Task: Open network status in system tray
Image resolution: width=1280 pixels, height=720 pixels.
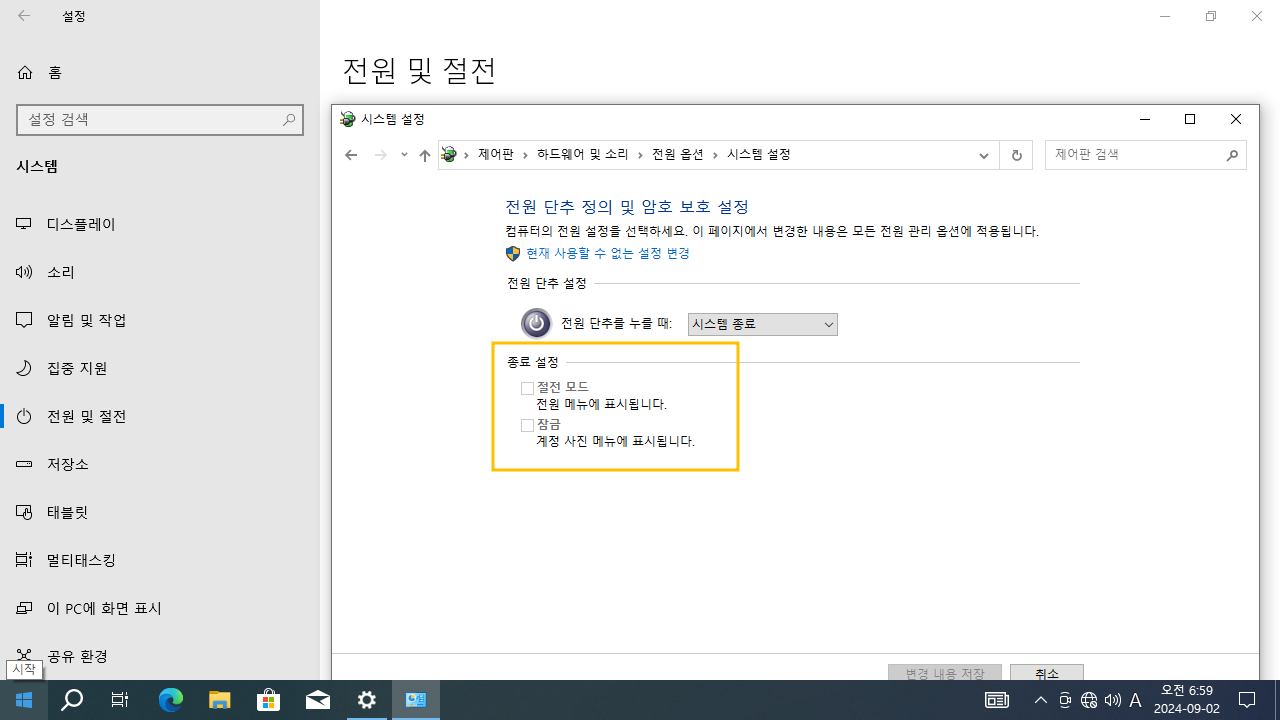Action: click(1089, 700)
